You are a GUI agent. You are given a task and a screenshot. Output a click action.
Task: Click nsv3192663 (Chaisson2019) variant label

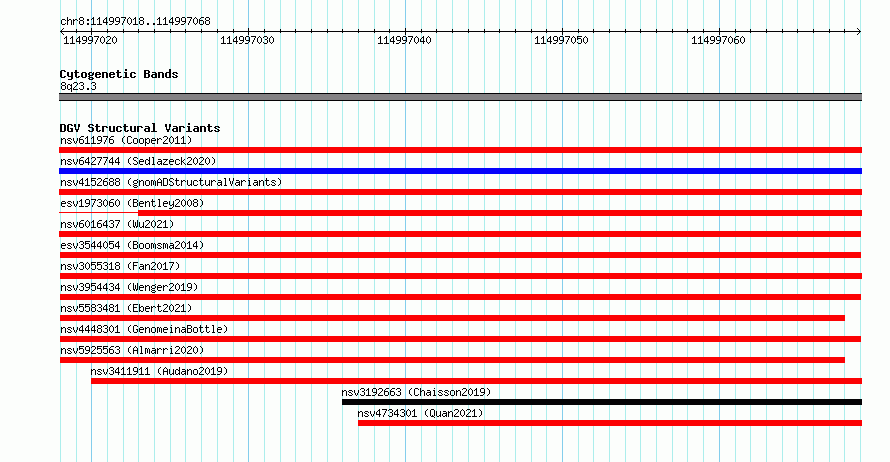[x=416, y=392]
